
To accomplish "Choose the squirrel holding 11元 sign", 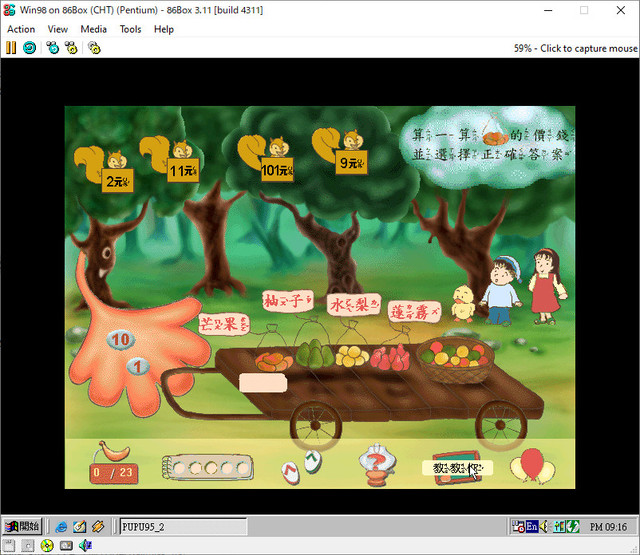I will pyautogui.click(x=170, y=159).
